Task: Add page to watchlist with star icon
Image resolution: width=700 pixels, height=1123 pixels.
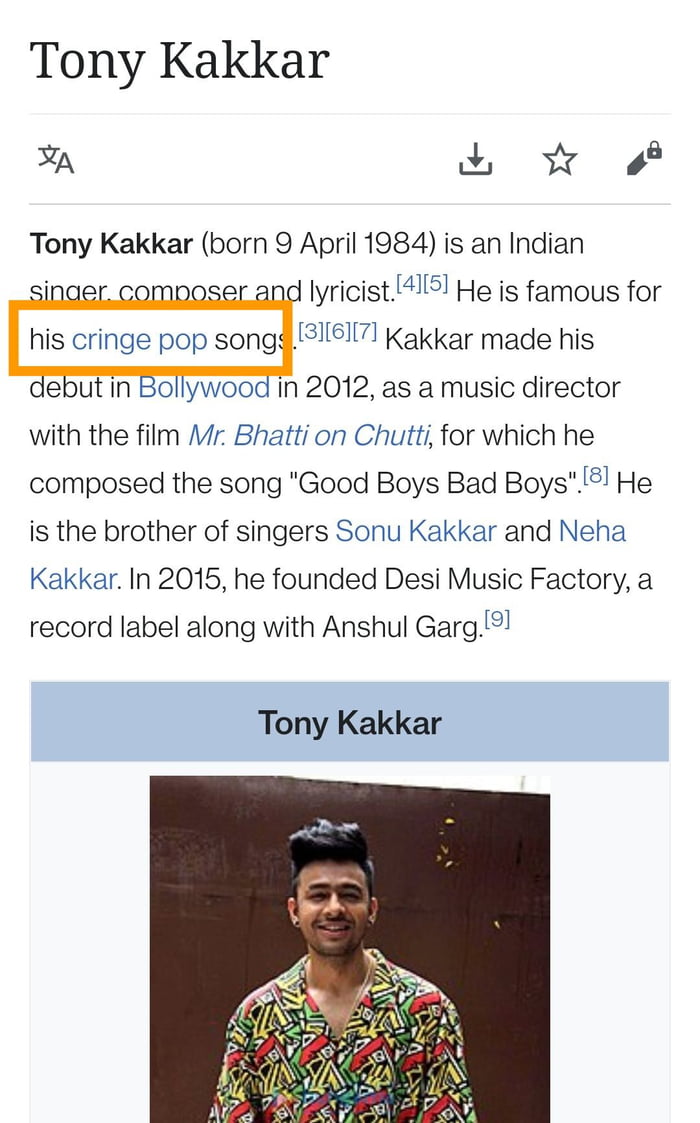Action: click(560, 159)
